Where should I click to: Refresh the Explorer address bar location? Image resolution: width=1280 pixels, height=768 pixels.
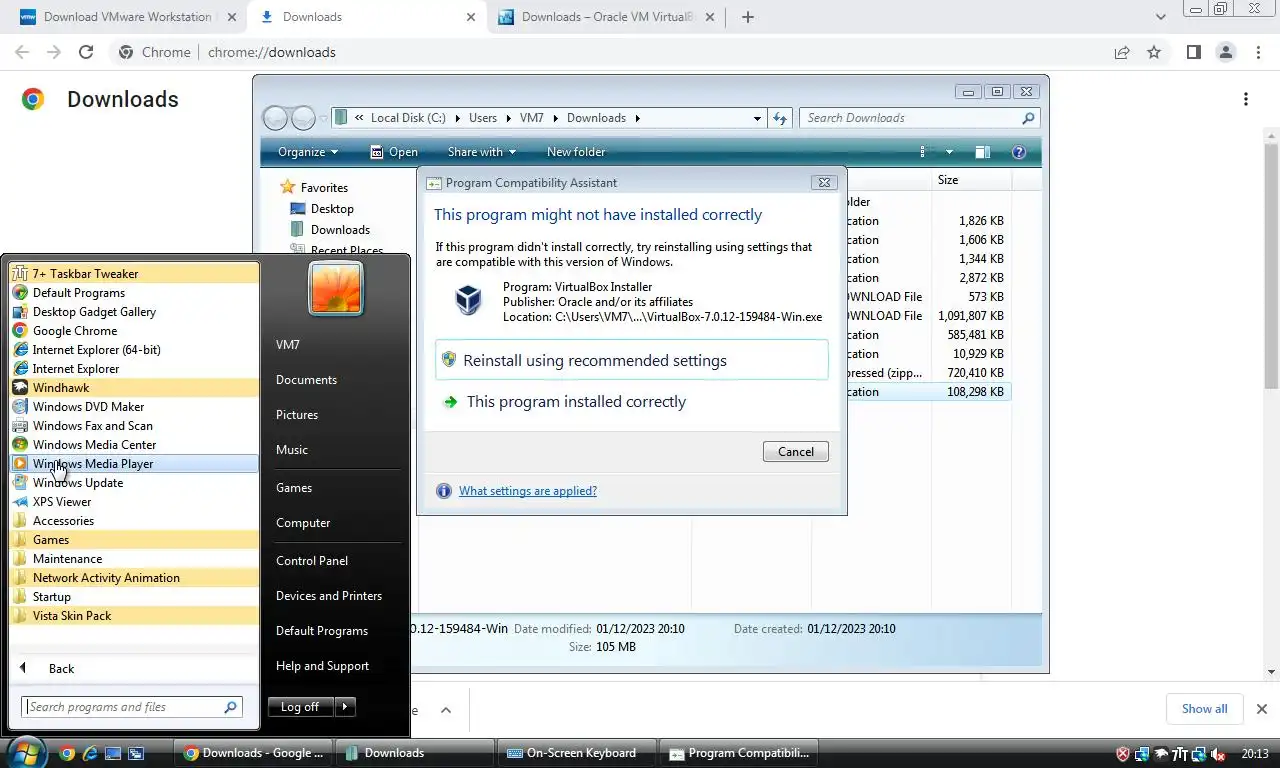(781, 118)
